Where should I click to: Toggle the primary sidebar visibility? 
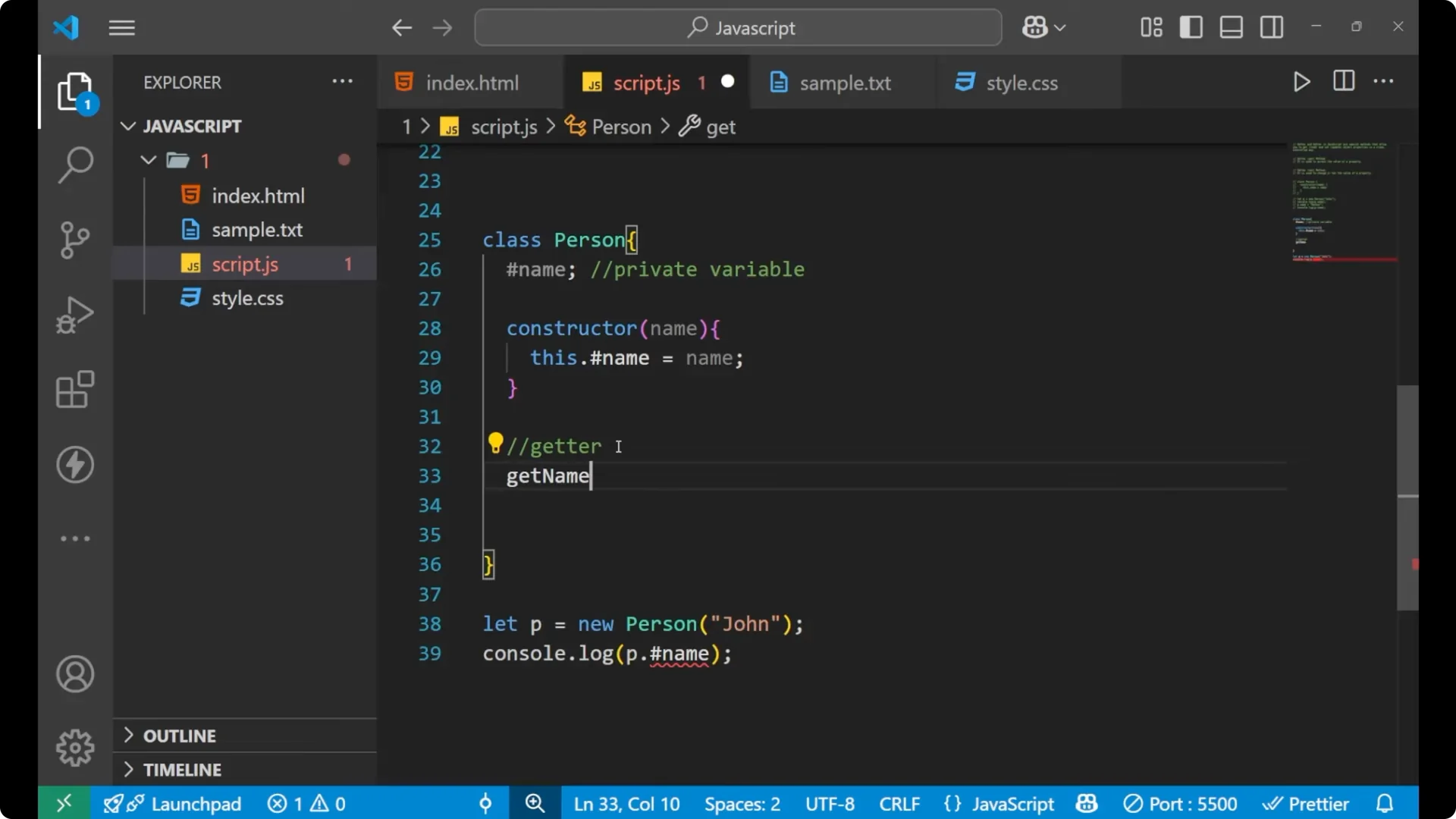click(x=1191, y=27)
